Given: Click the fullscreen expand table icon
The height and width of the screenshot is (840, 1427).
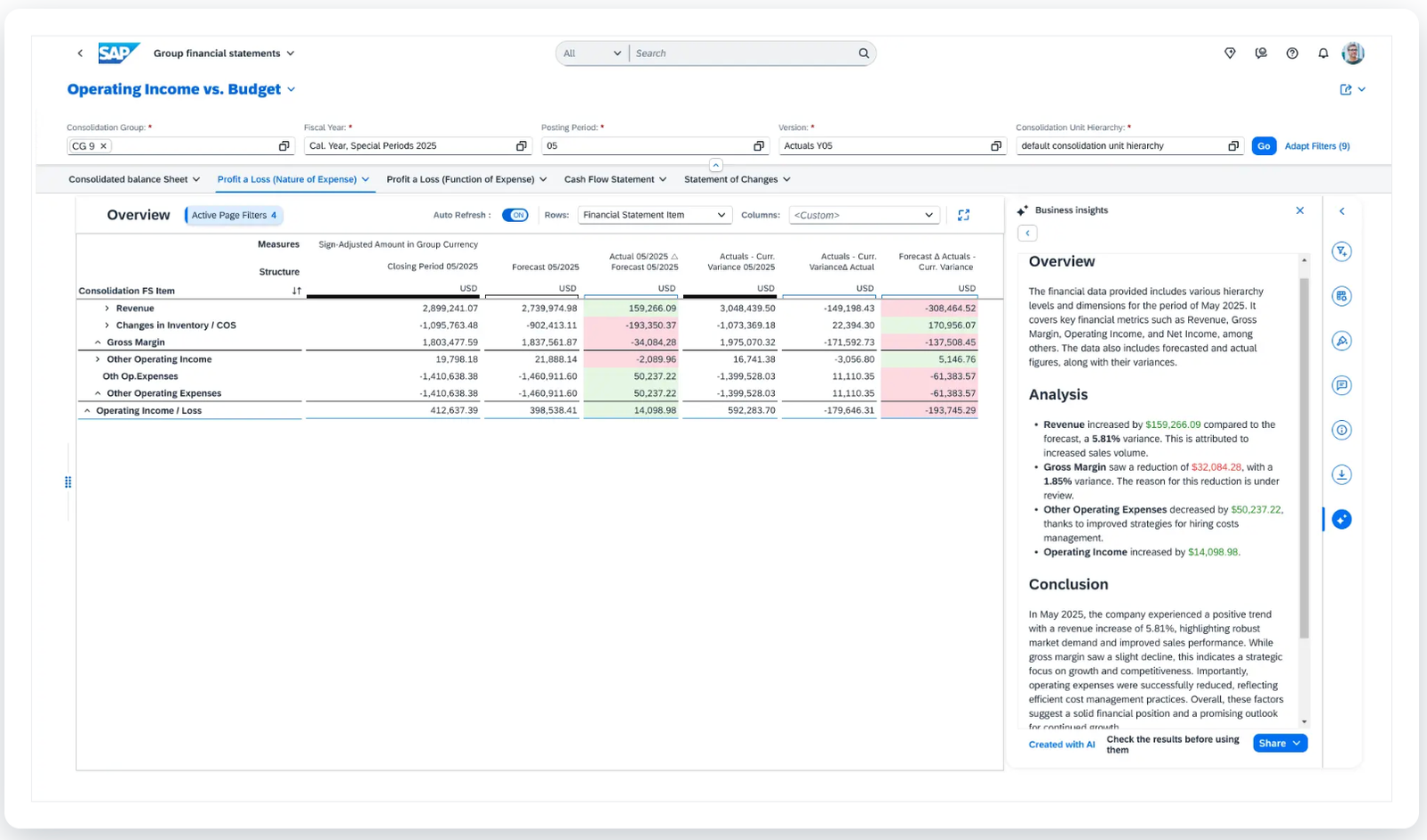Looking at the screenshot, I should coord(963,215).
